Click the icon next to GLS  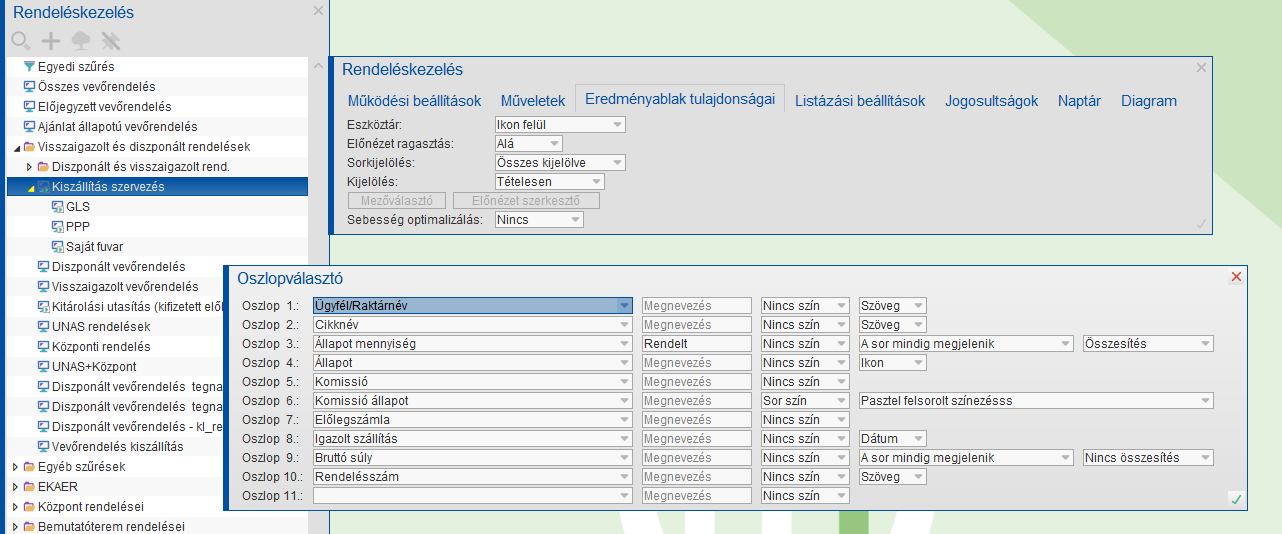coord(57,207)
